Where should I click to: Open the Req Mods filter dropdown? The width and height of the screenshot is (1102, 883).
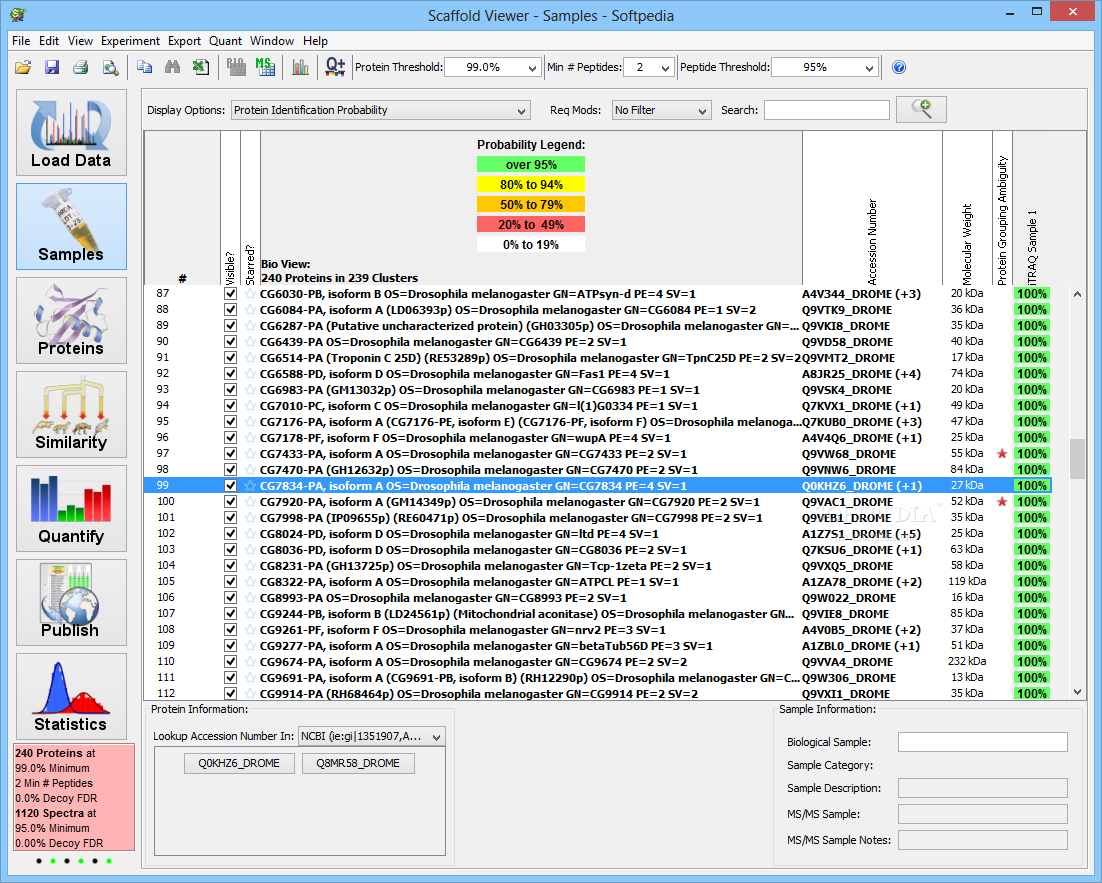pyautogui.click(x=661, y=110)
